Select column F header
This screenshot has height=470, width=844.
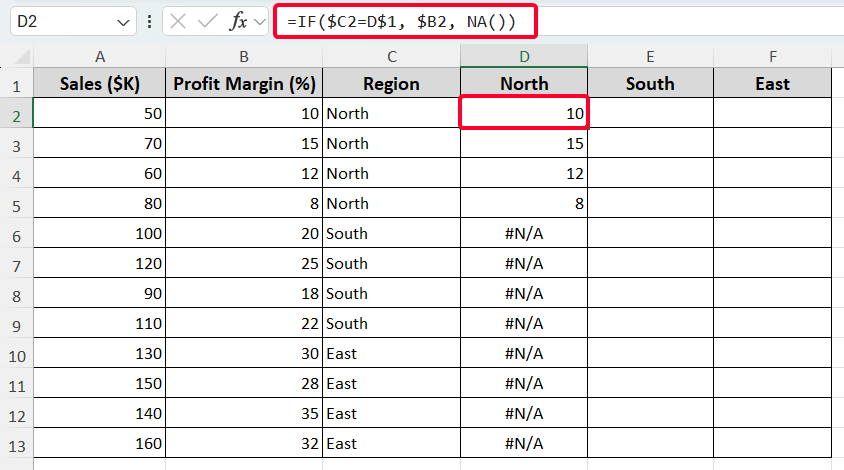(x=772, y=56)
